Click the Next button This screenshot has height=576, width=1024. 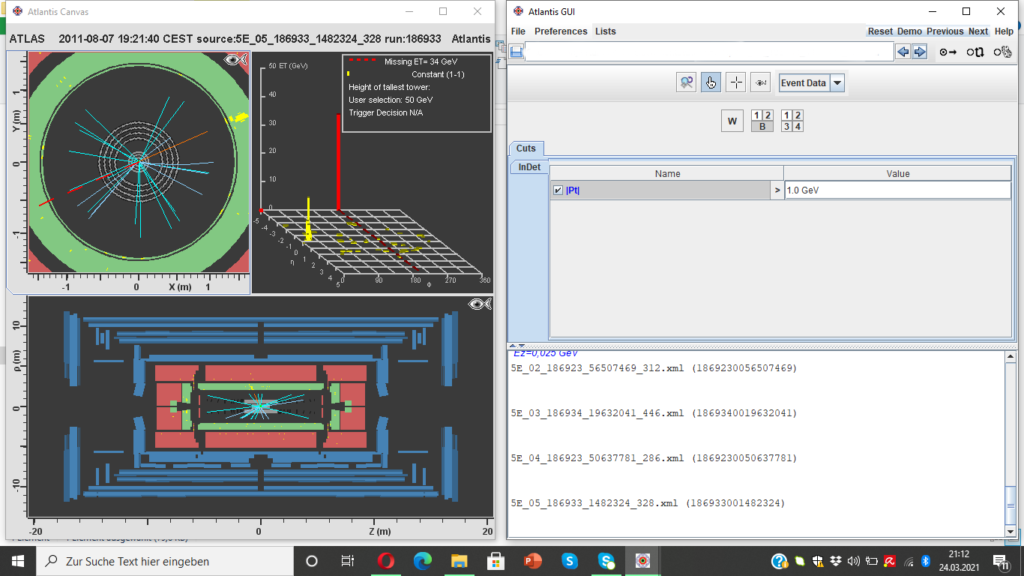[x=978, y=31]
